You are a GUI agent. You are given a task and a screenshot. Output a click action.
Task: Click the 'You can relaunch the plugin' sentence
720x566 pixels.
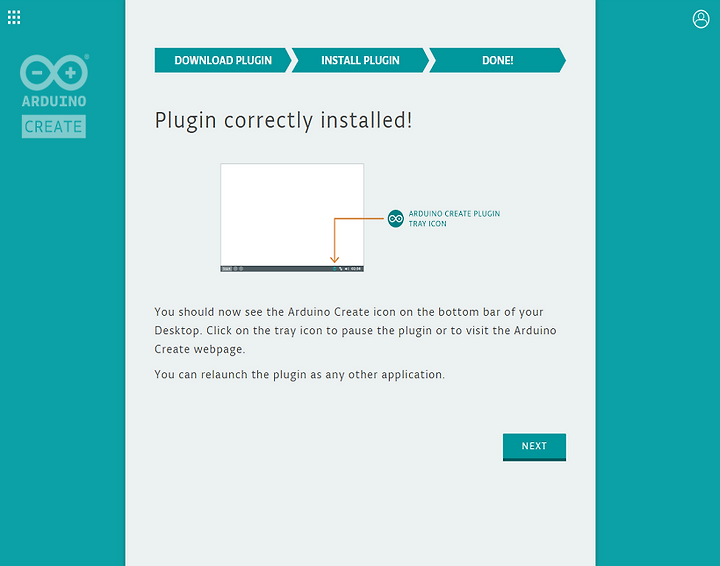tap(299, 375)
